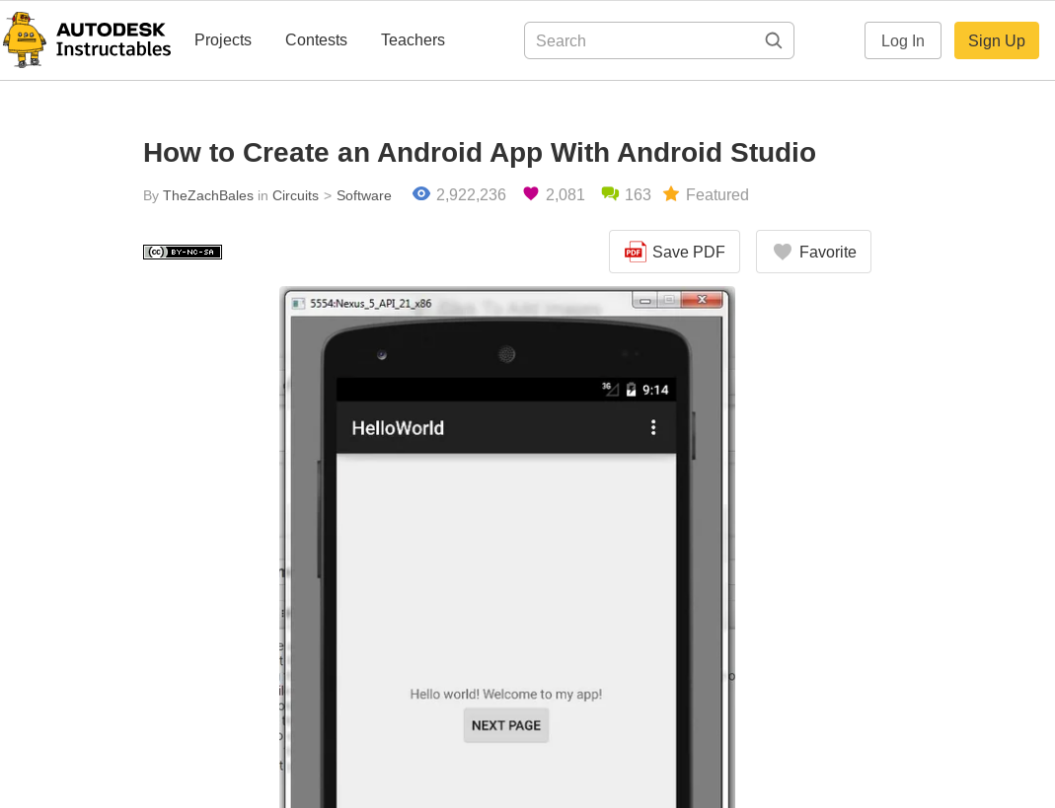This screenshot has width=1055, height=808.
Task: Click the magnifying glass search icon
Action: (774, 41)
